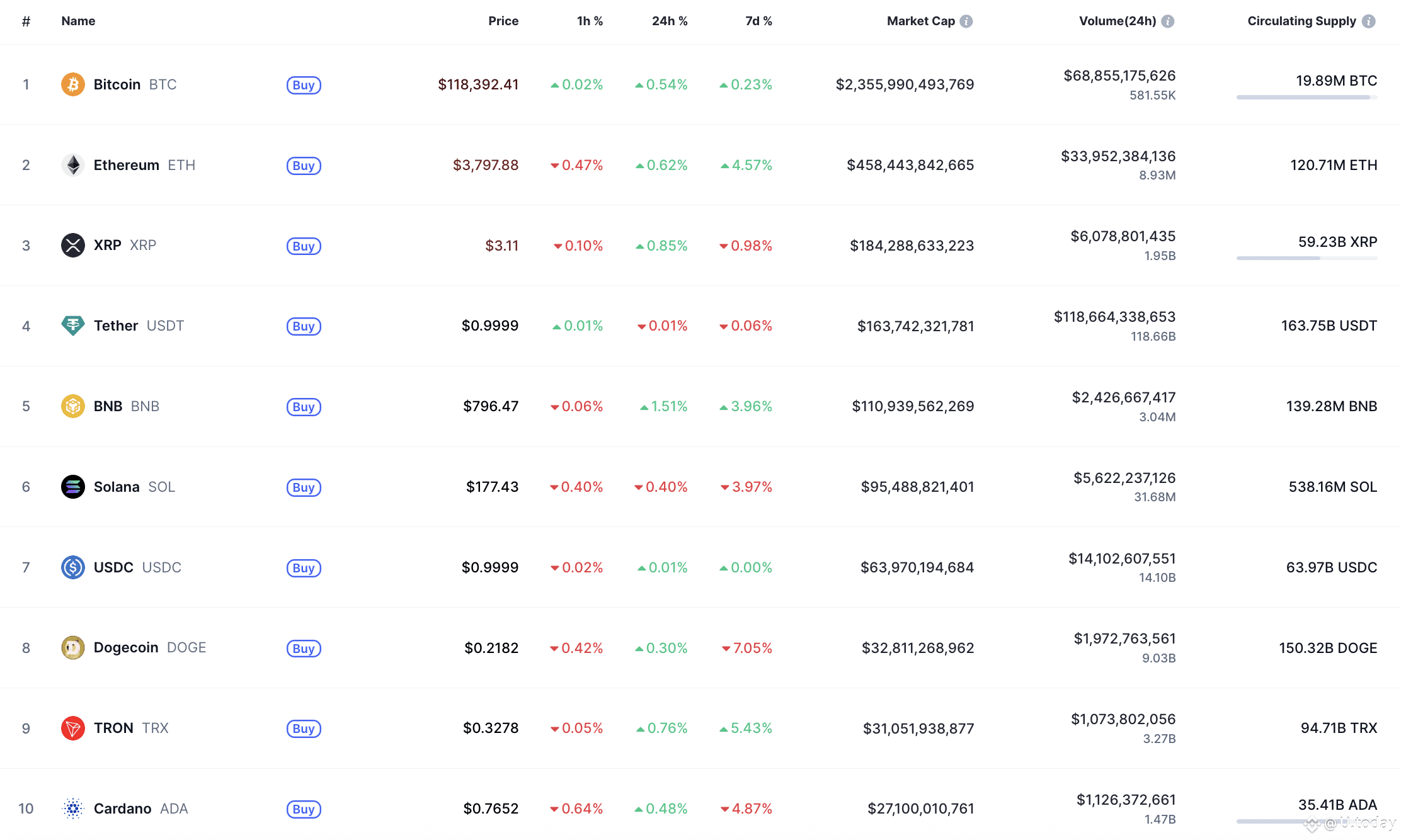1401x840 pixels.
Task: Click Cardano price $0.7652
Action: [x=491, y=809]
